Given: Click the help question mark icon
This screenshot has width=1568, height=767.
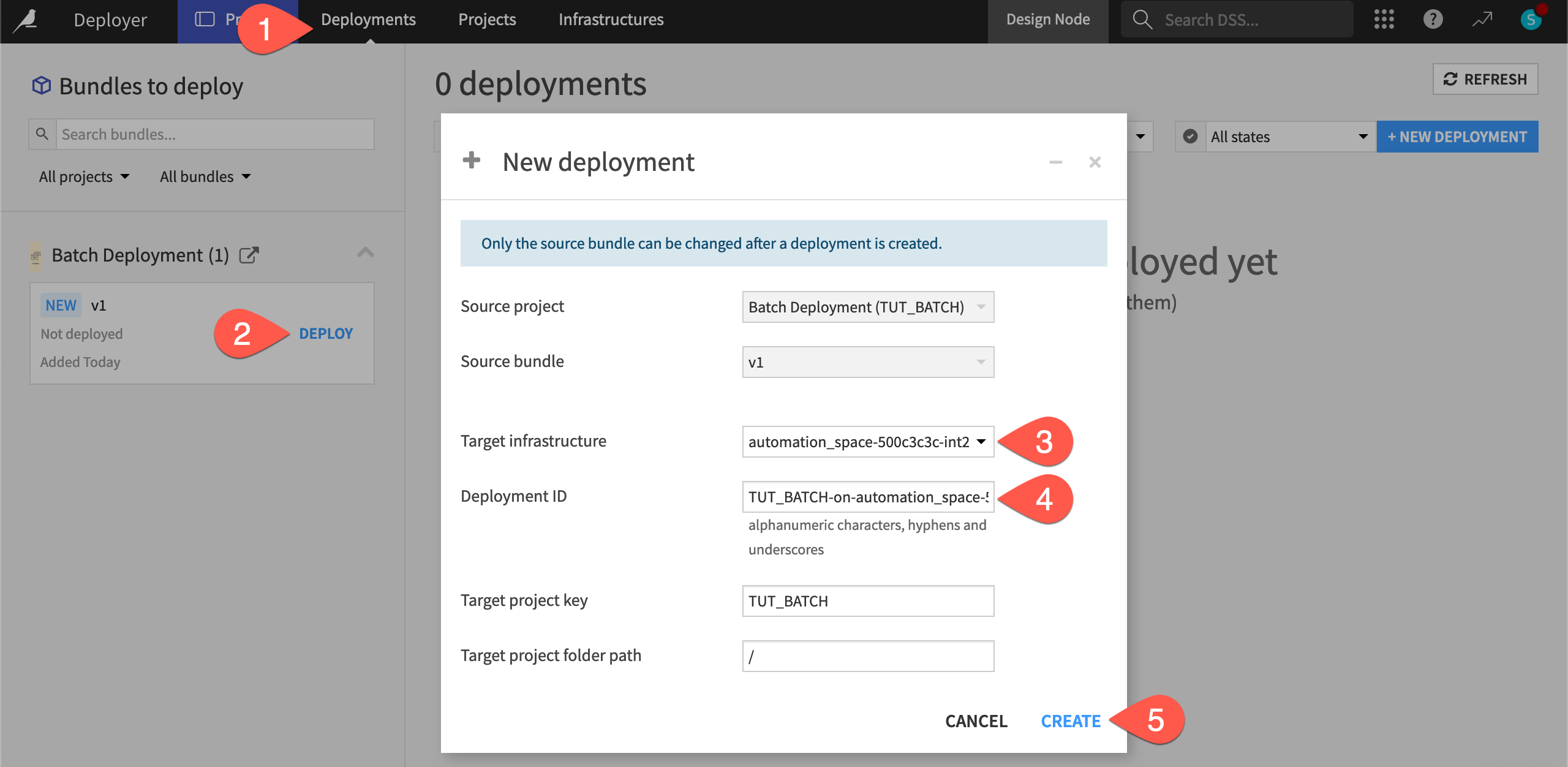Looking at the screenshot, I should (1433, 19).
